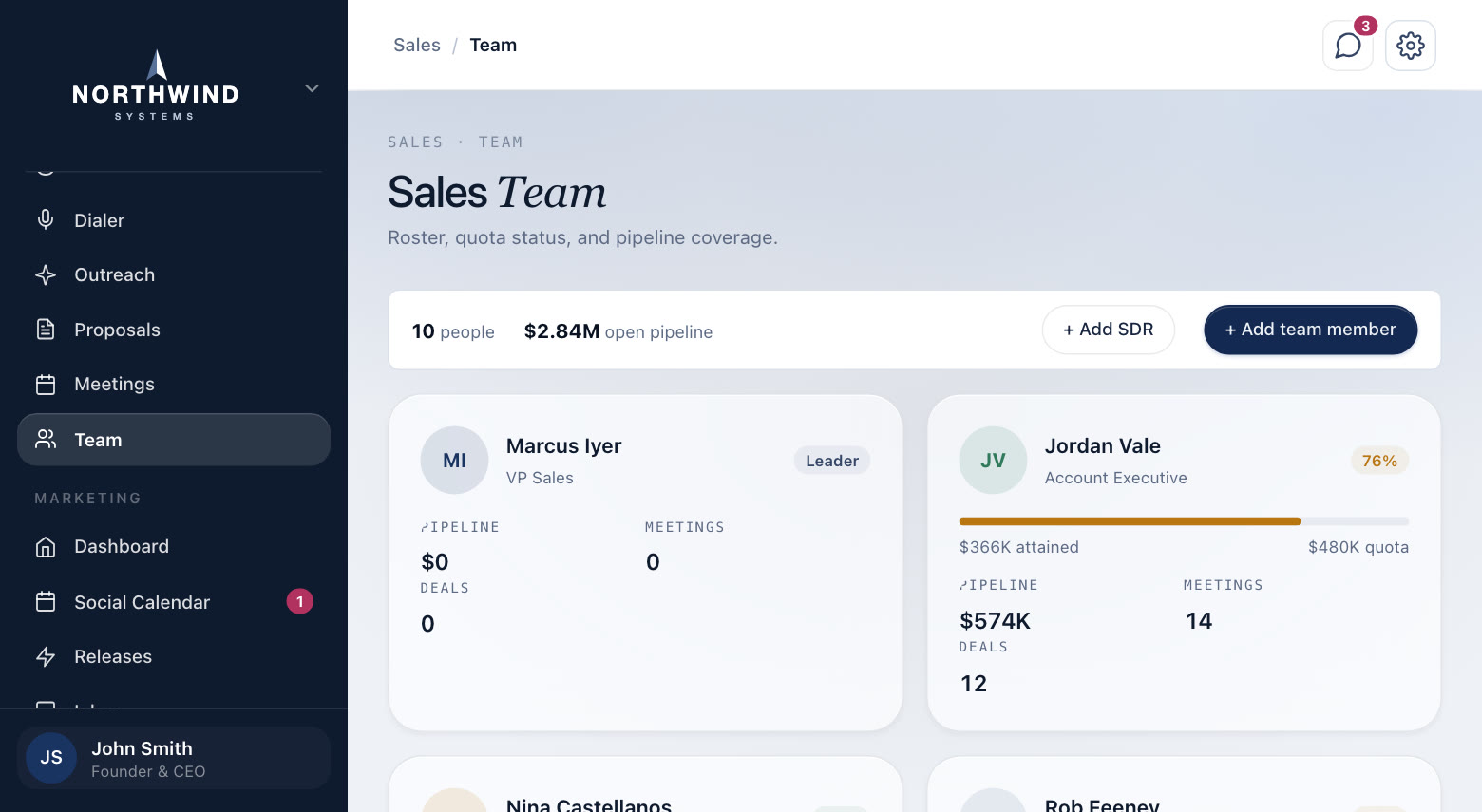This screenshot has height=812, width=1482.
Task: Select the Team sidebar item
Action: (x=174, y=440)
